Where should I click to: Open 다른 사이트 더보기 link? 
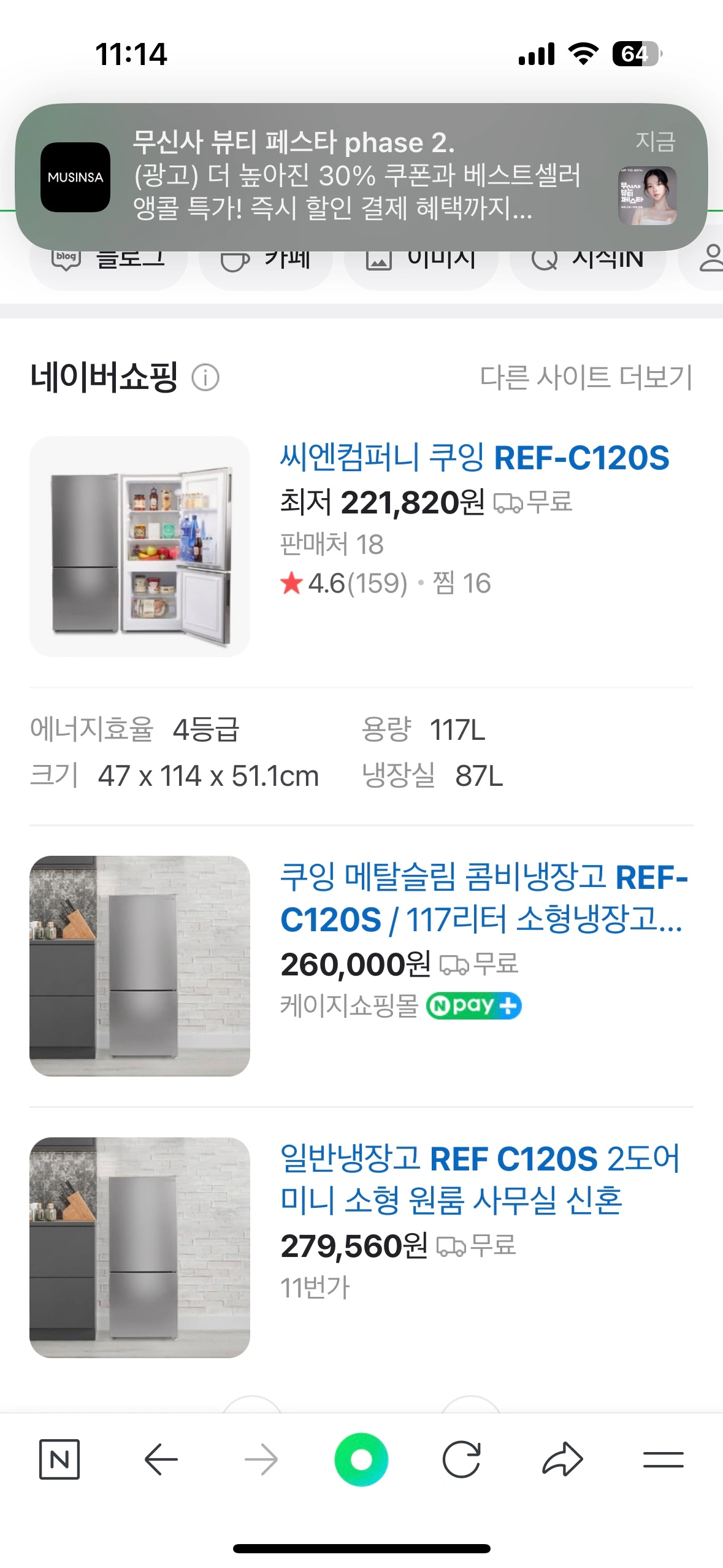pos(586,377)
